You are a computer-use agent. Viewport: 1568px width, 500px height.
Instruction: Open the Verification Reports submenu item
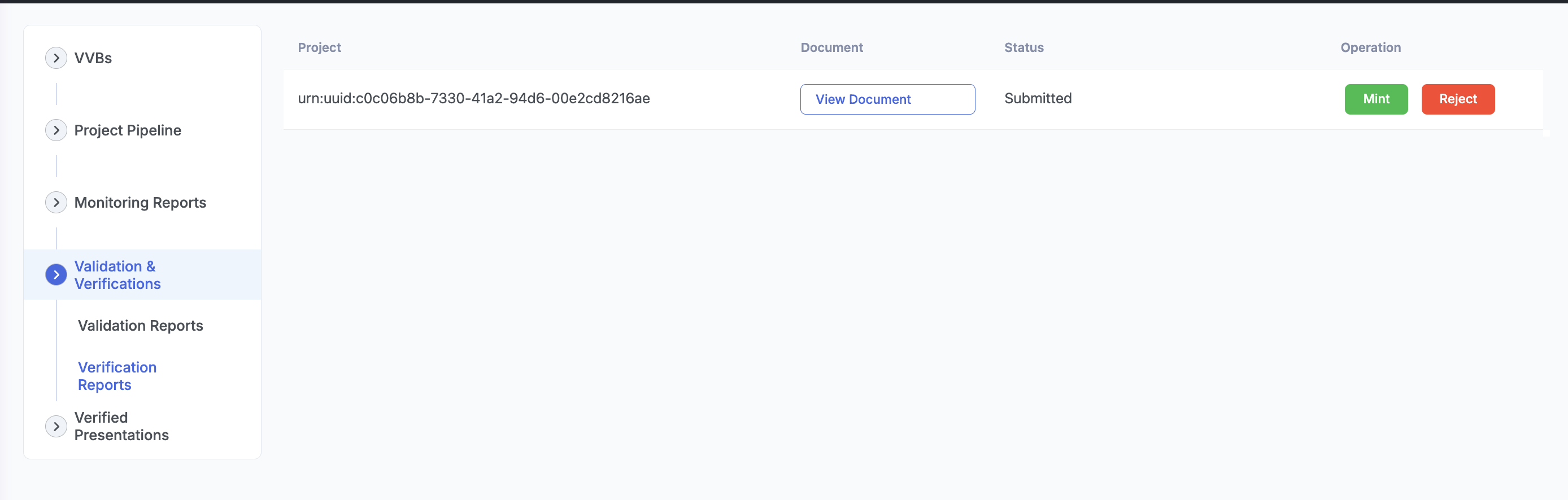[x=117, y=376]
